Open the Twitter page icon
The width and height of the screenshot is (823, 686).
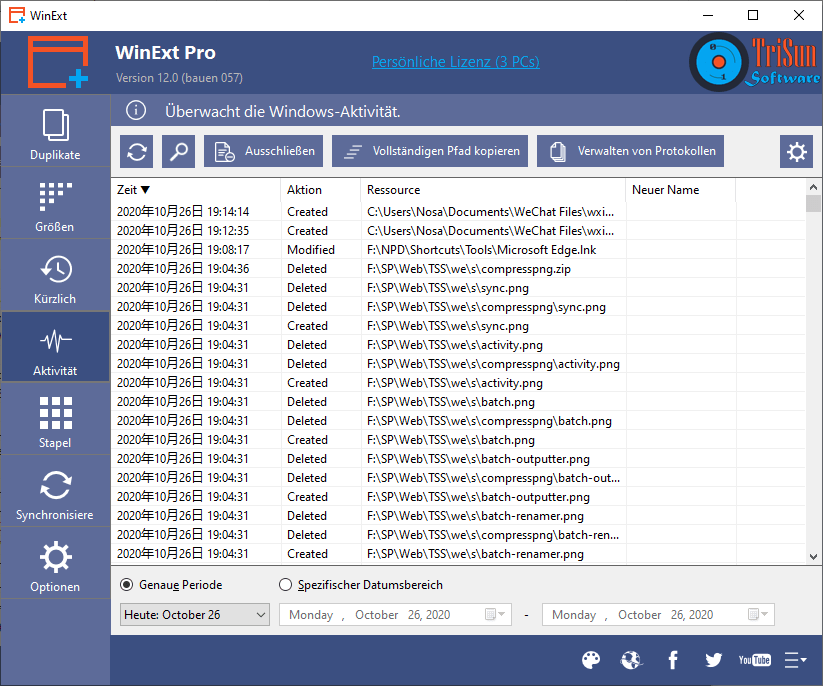click(x=714, y=660)
